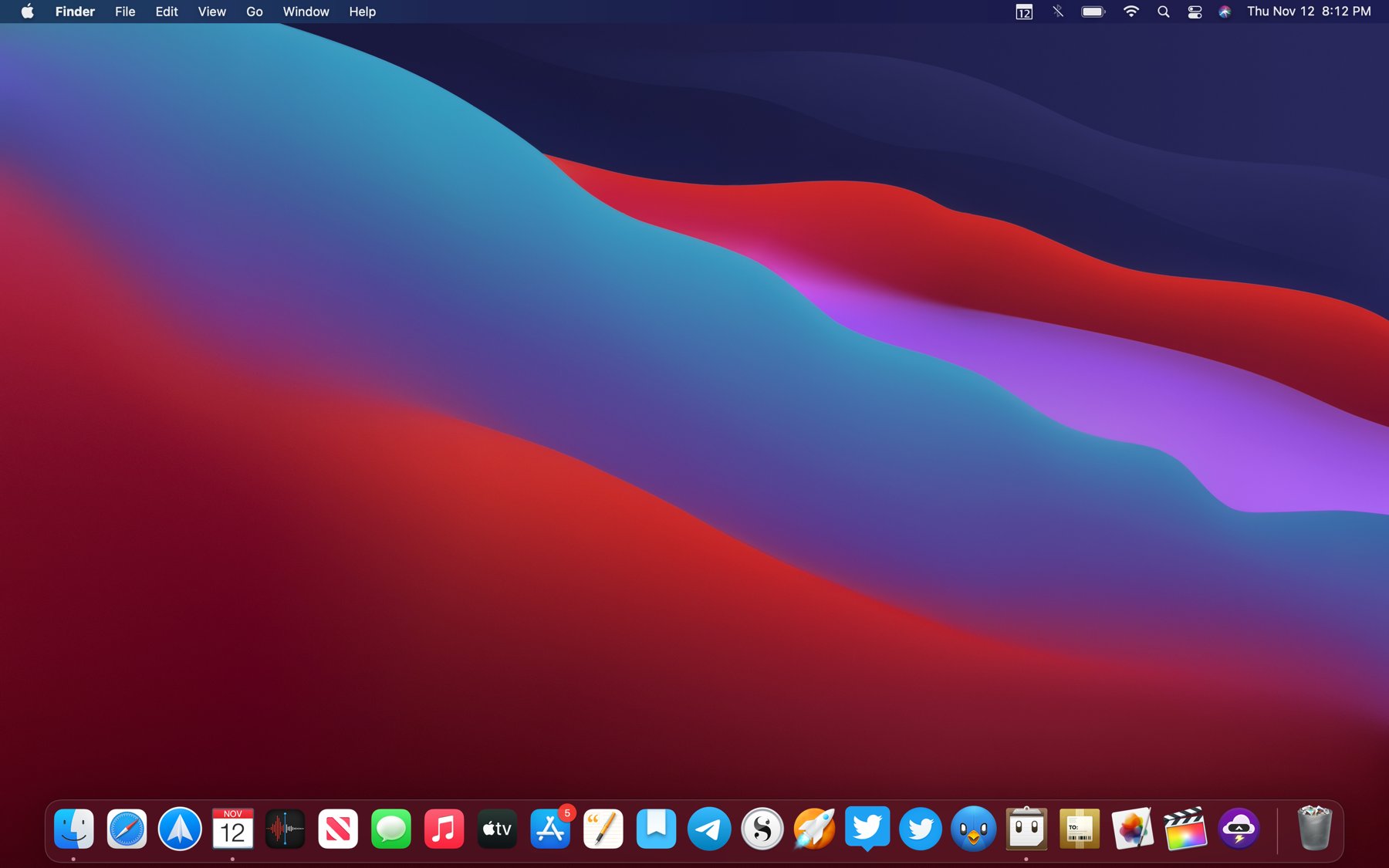Open the Apple menu
The height and width of the screenshot is (868, 1389).
[28, 12]
